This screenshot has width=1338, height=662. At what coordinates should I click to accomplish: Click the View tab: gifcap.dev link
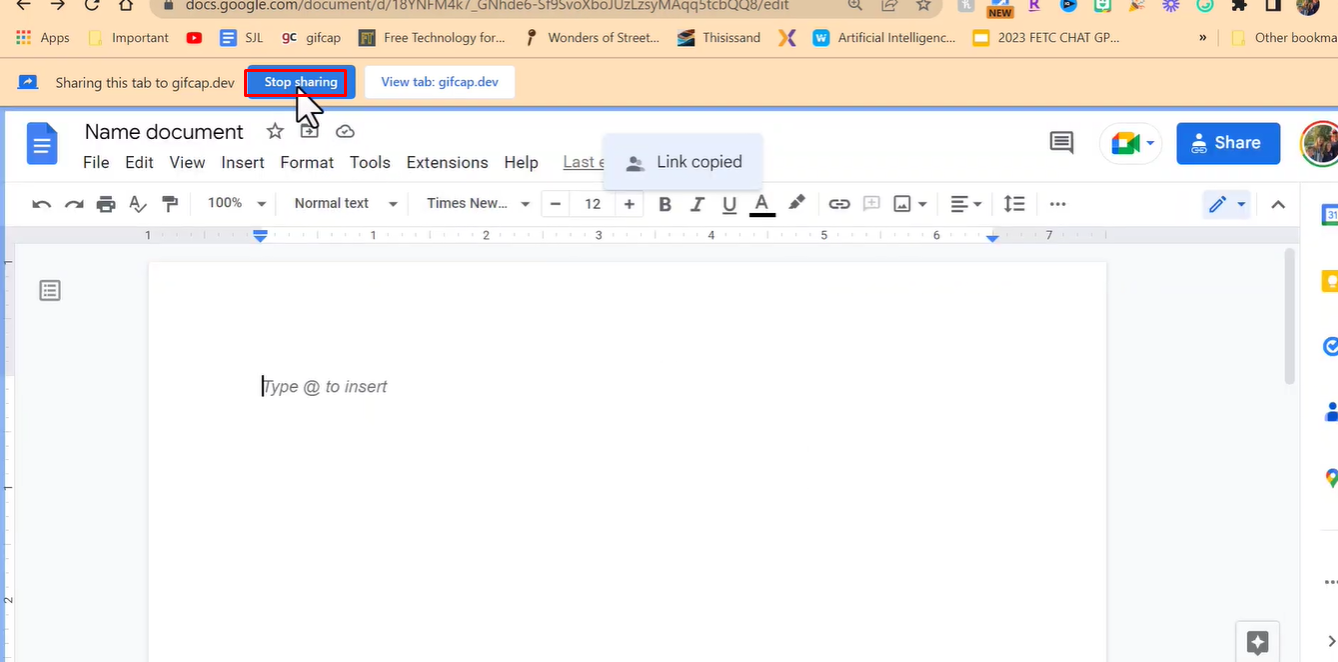pyautogui.click(x=439, y=82)
